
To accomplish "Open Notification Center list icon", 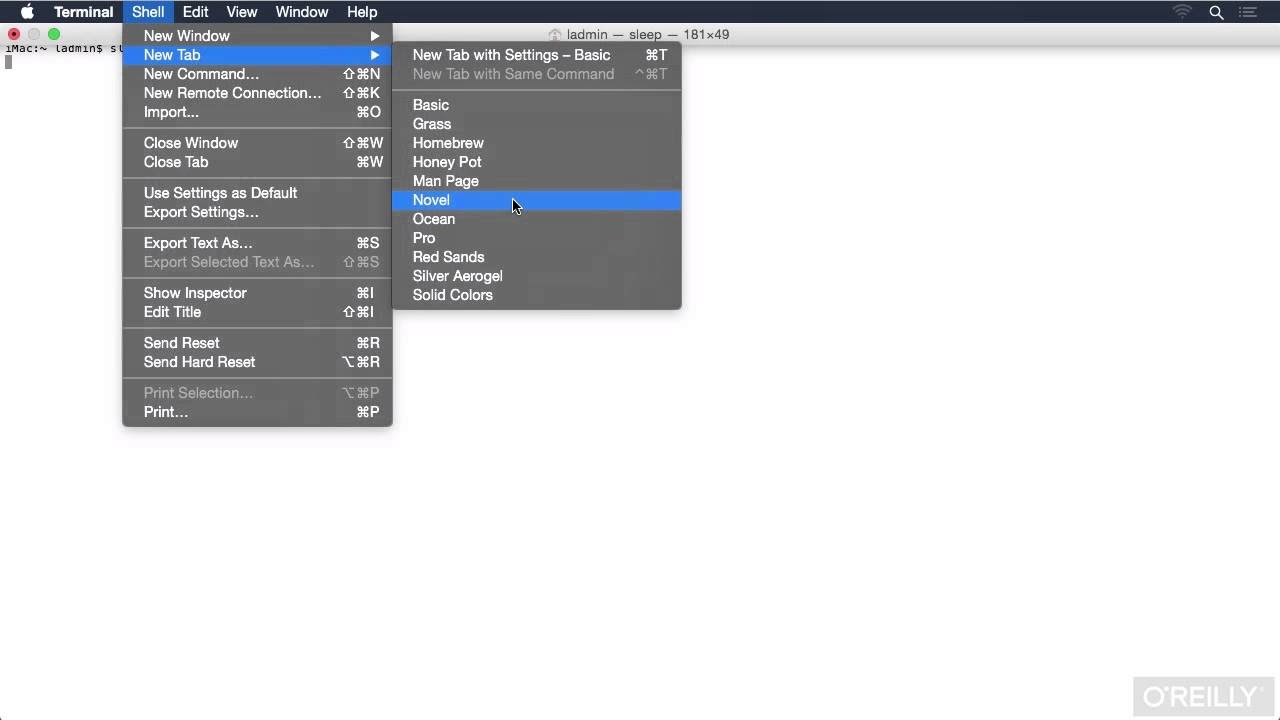I will [1248, 12].
